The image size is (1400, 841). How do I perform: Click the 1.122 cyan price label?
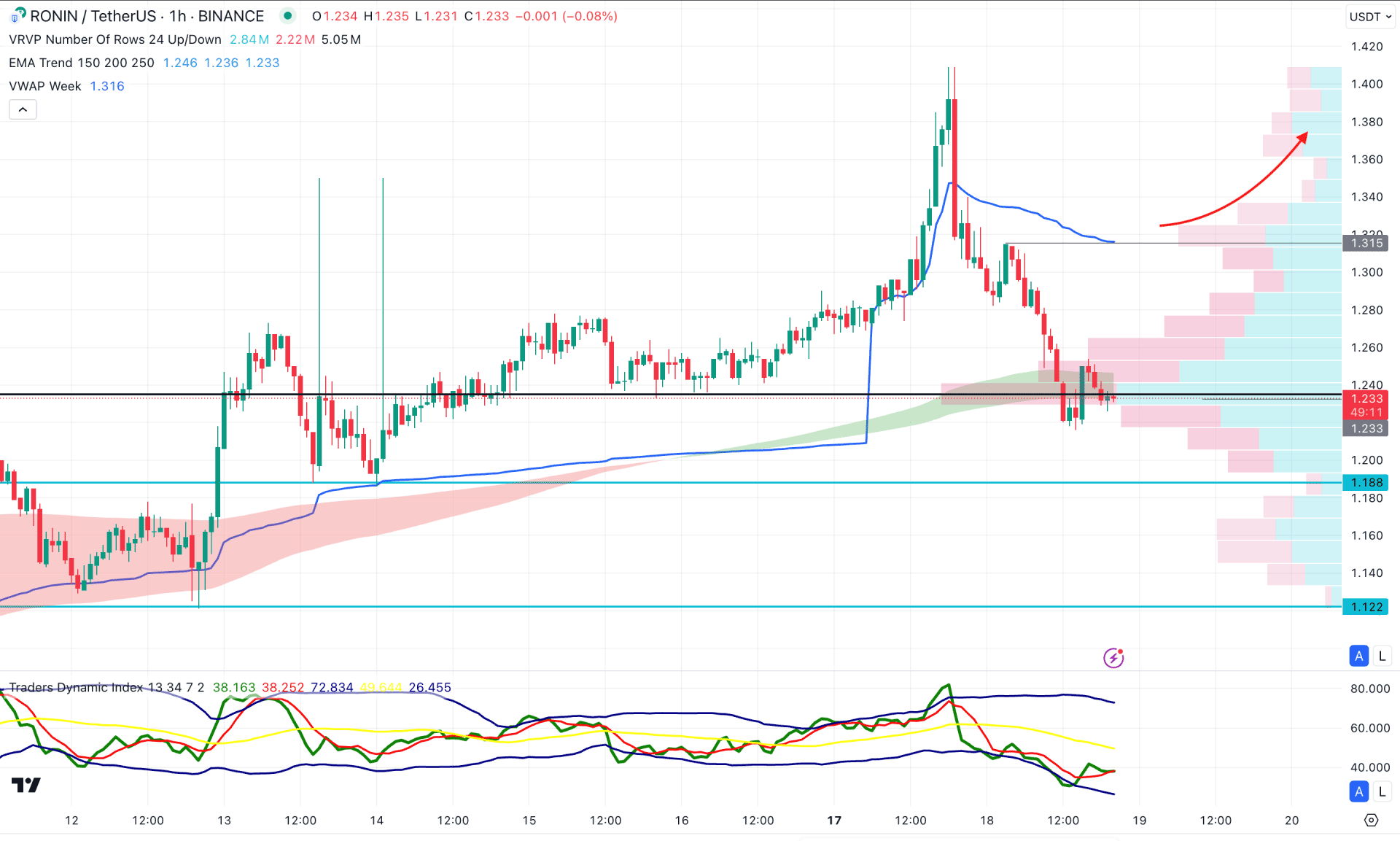click(1366, 607)
